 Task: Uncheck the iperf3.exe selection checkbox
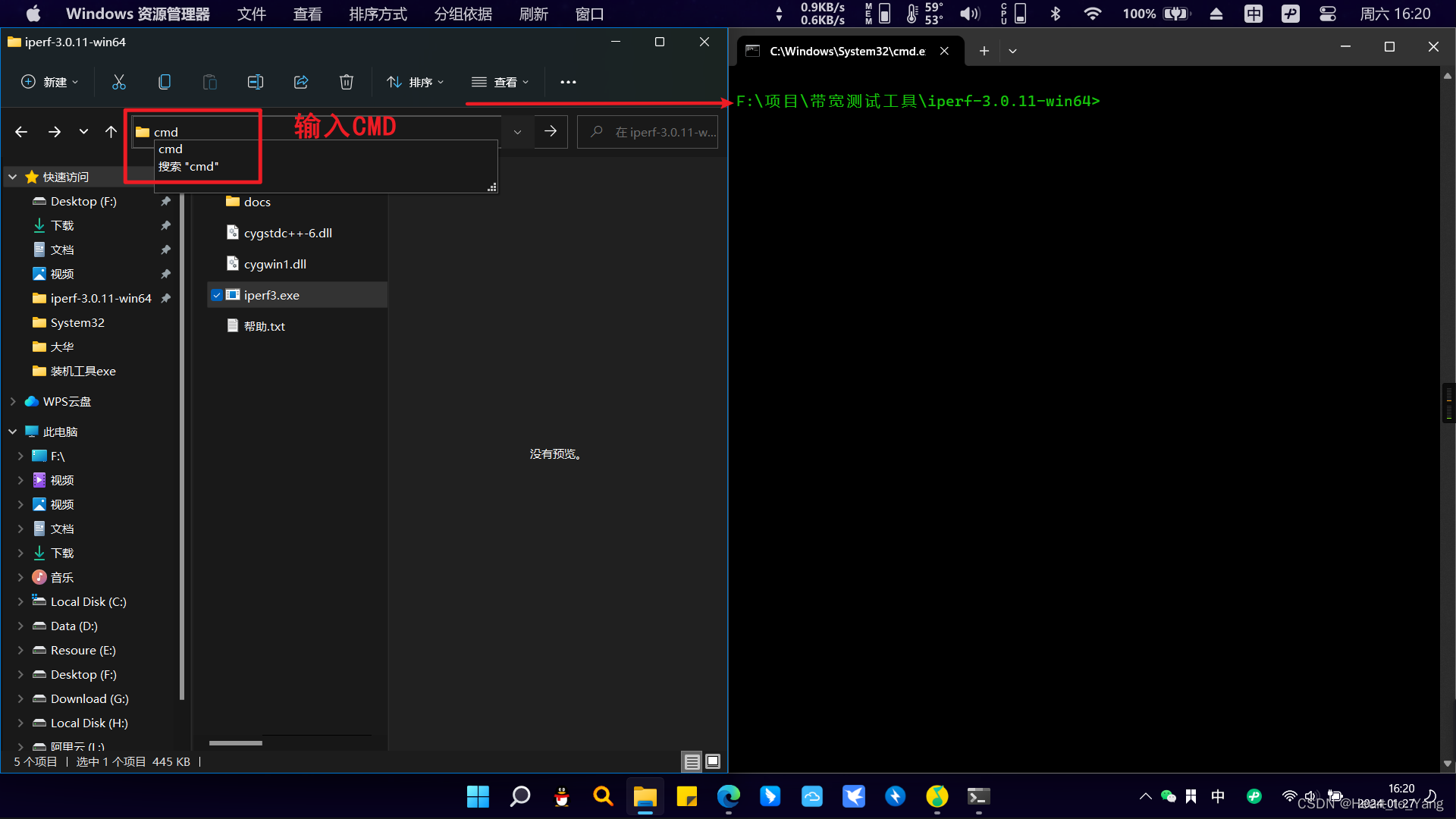(x=217, y=295)
